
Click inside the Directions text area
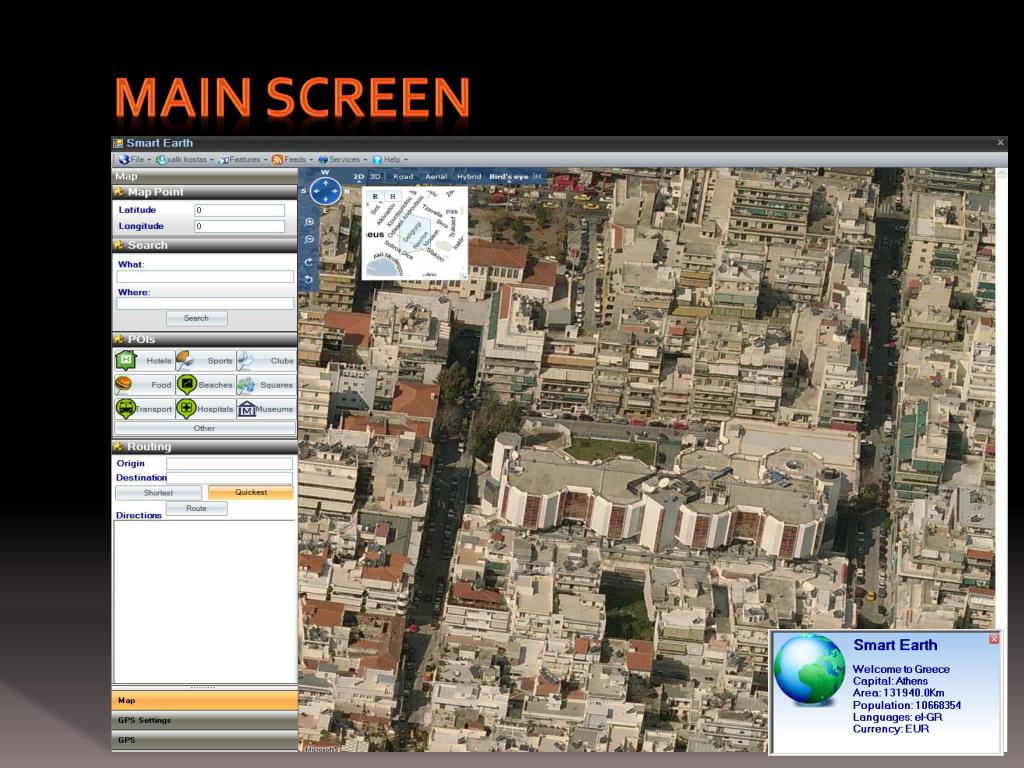point(204,601)
